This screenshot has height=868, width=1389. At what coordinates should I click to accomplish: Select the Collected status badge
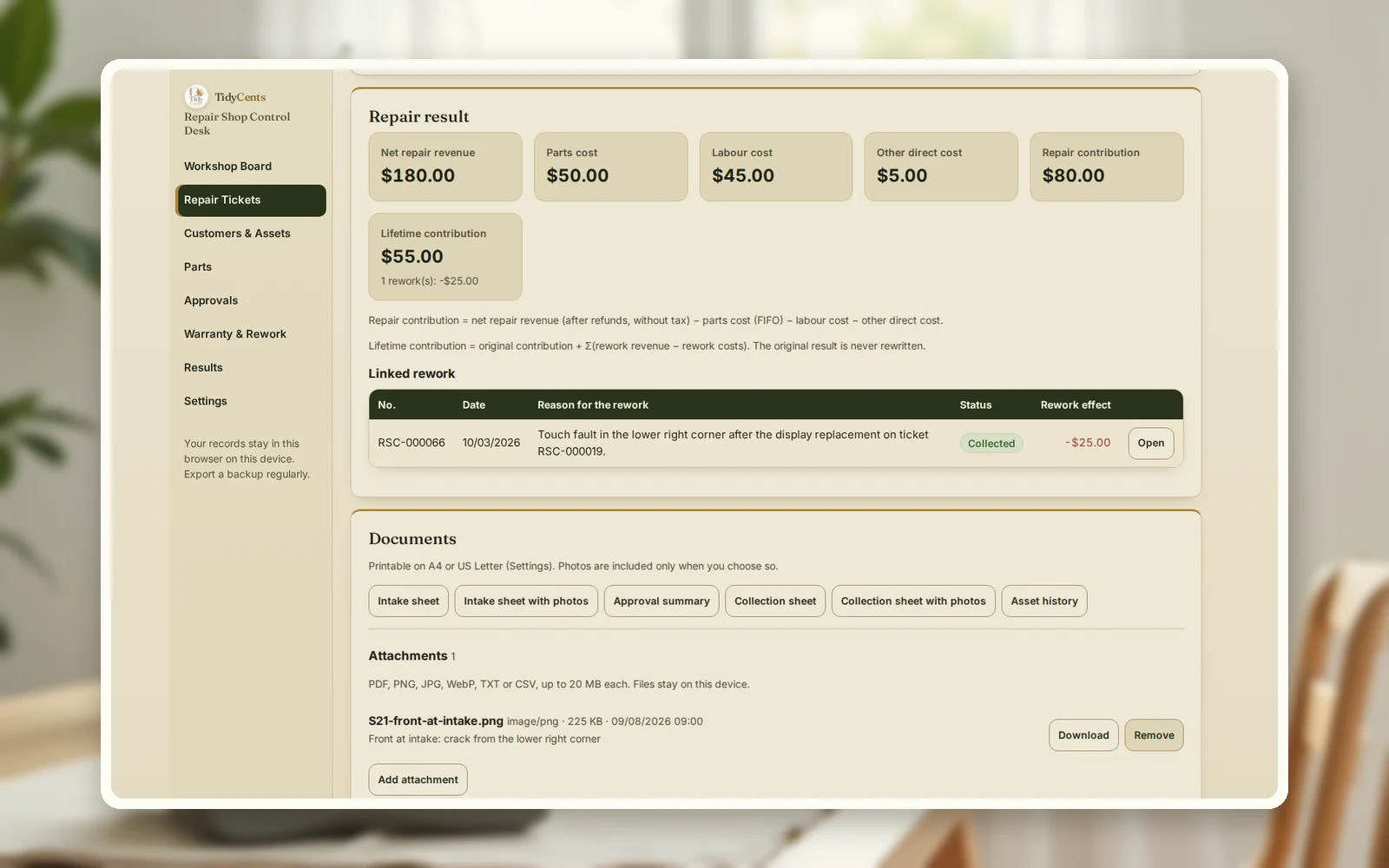991,444
